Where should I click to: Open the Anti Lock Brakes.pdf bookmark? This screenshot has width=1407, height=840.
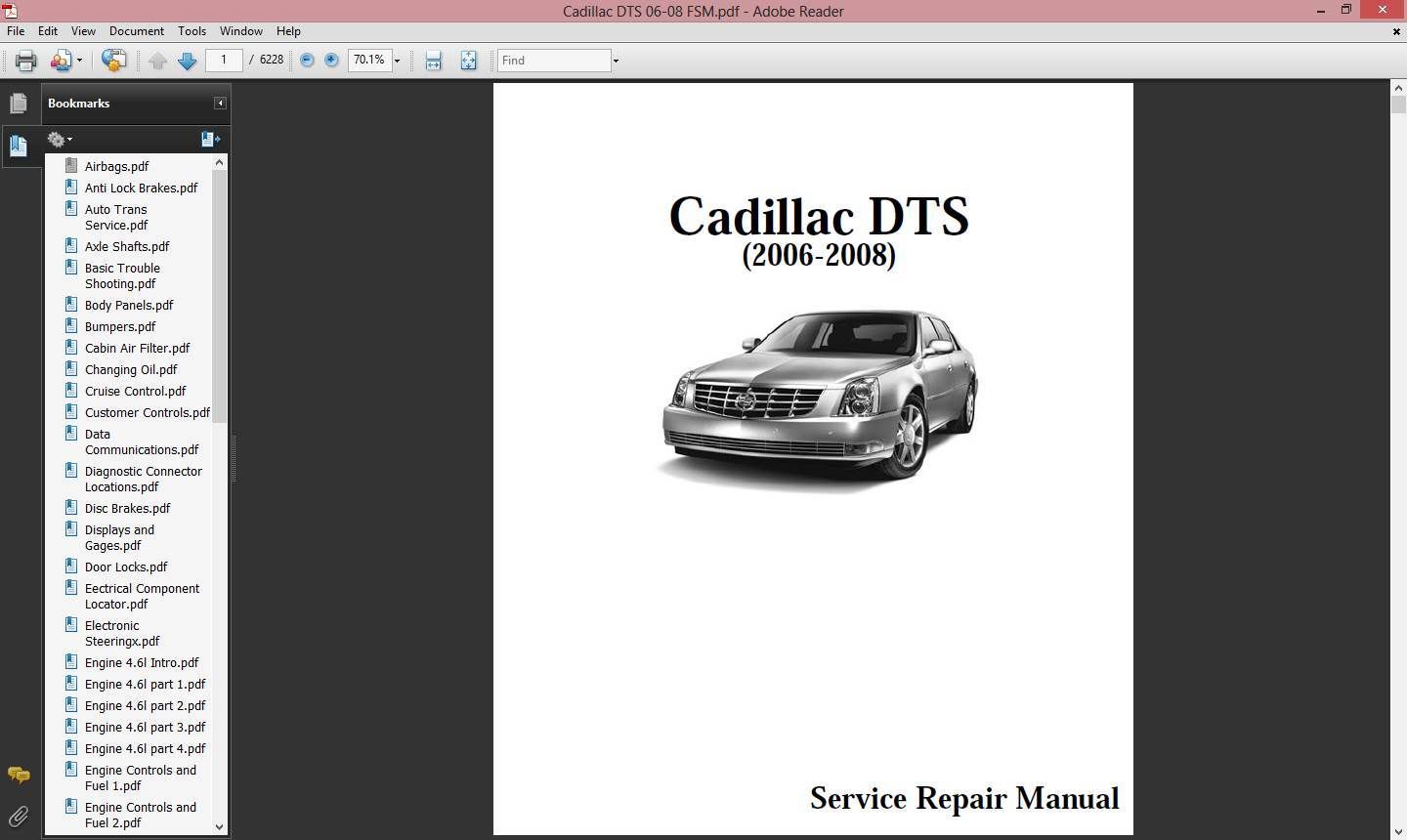point(141,188)
